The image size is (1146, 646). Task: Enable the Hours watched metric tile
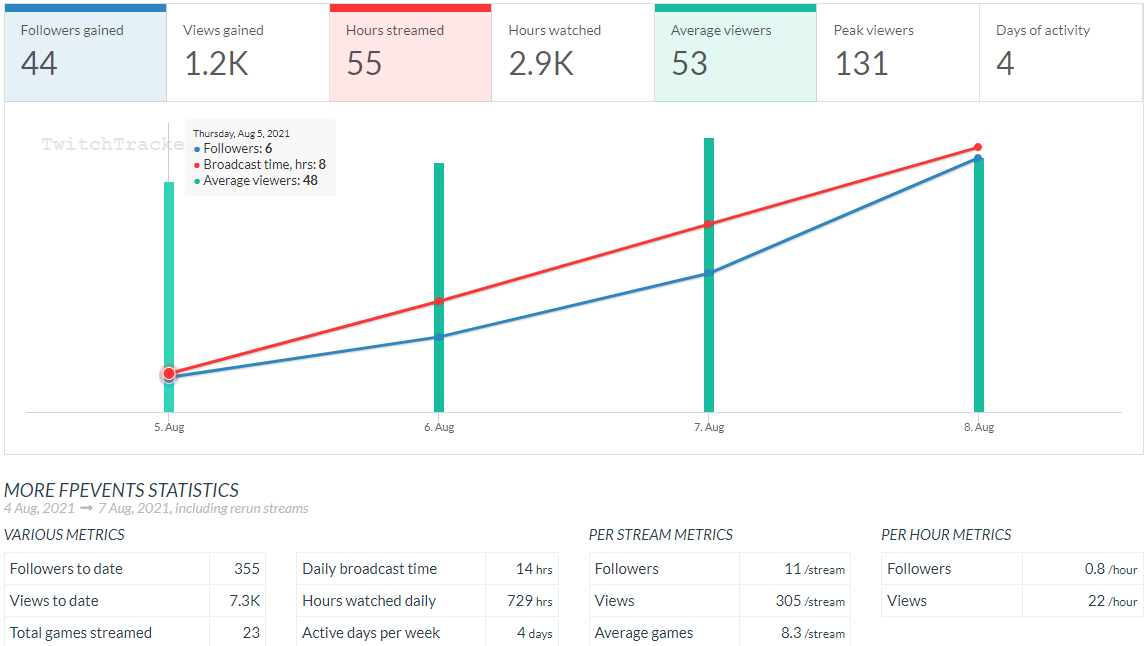pos(573,52)
